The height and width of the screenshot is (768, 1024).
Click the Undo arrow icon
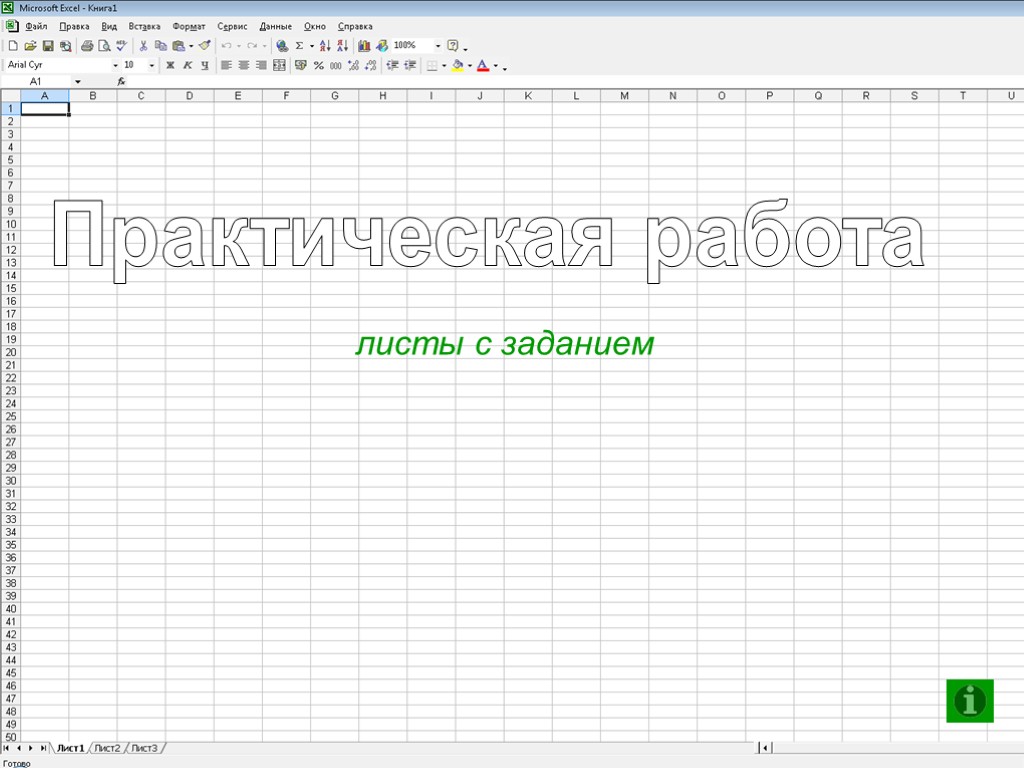pos(226,46)
